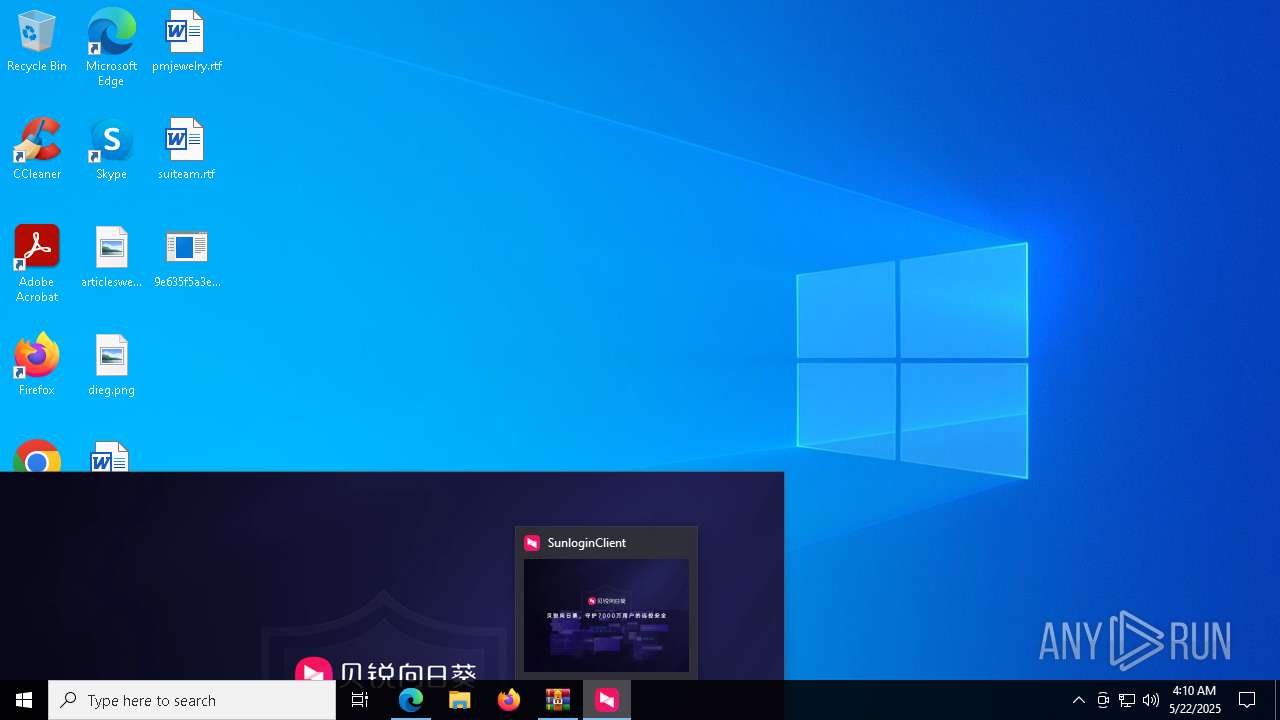Select the suiteam.rtf document icon
The width and height of the screenshot is (1280, 720).
point(186,149)
